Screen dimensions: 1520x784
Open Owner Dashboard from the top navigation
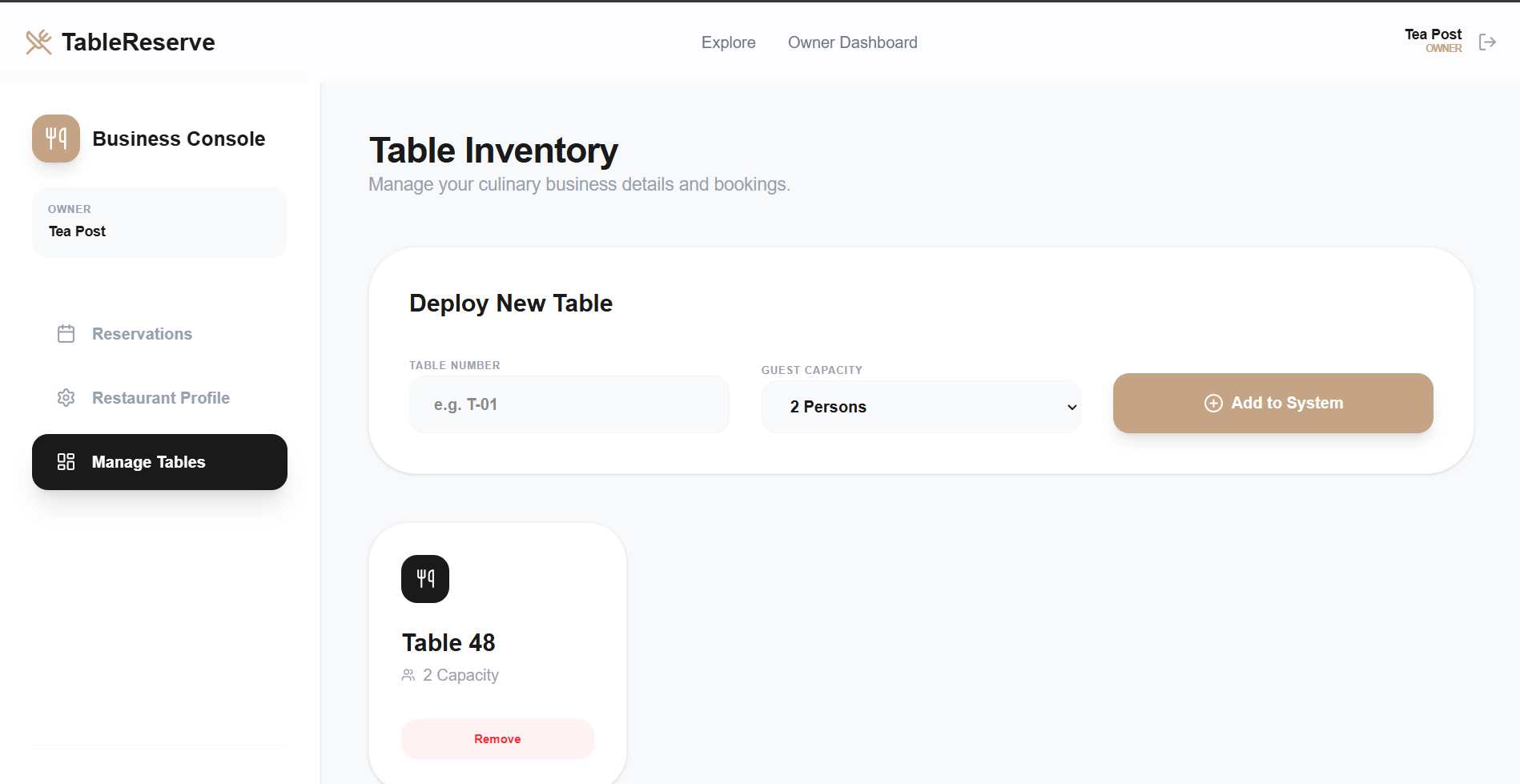click(852, 42)
